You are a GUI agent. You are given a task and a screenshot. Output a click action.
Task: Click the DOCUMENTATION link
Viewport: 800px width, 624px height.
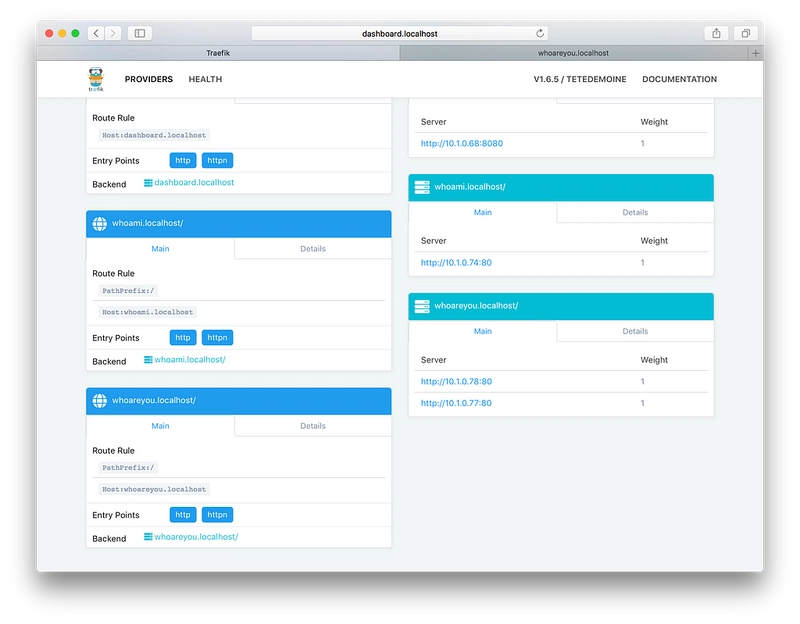click(679, 79)
